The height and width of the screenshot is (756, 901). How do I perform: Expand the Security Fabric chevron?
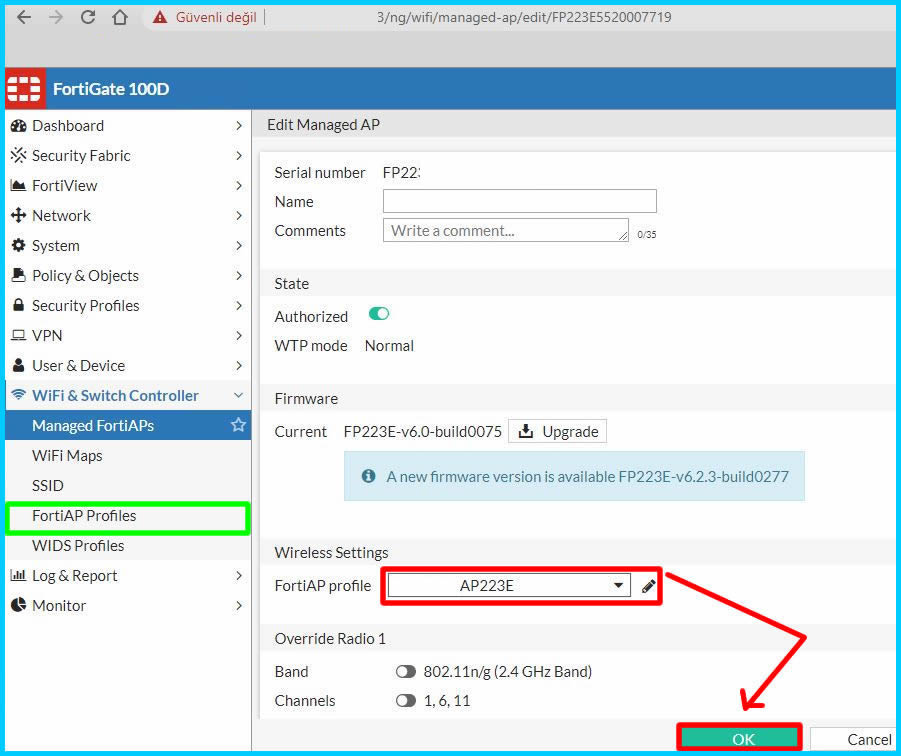pos(239,156)
